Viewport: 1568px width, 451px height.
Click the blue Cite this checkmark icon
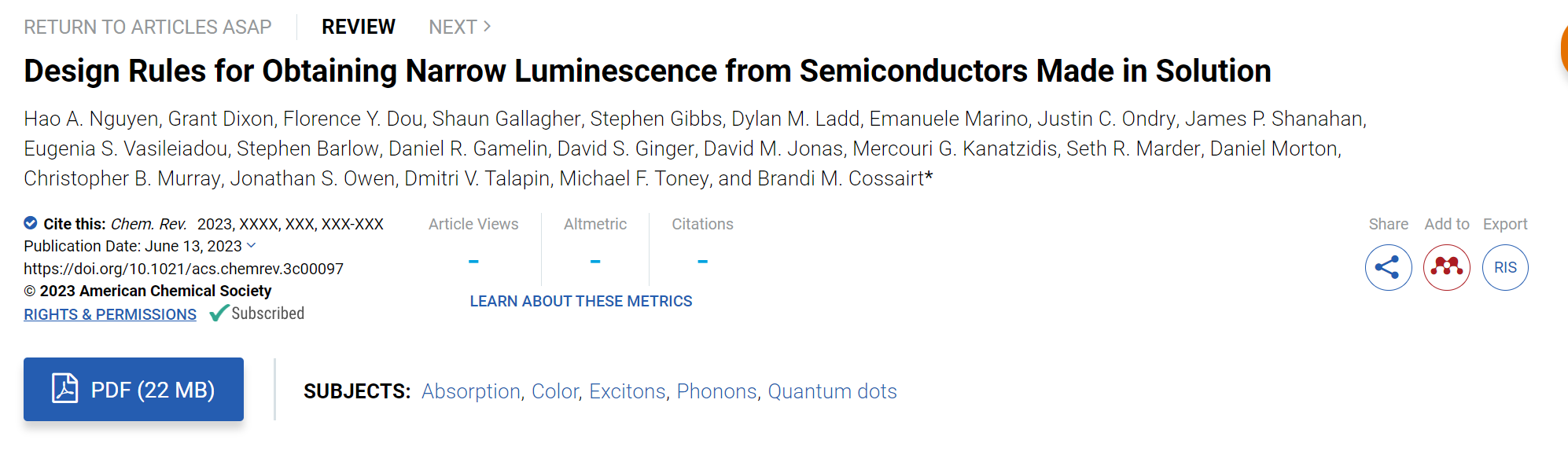(31, 223)
